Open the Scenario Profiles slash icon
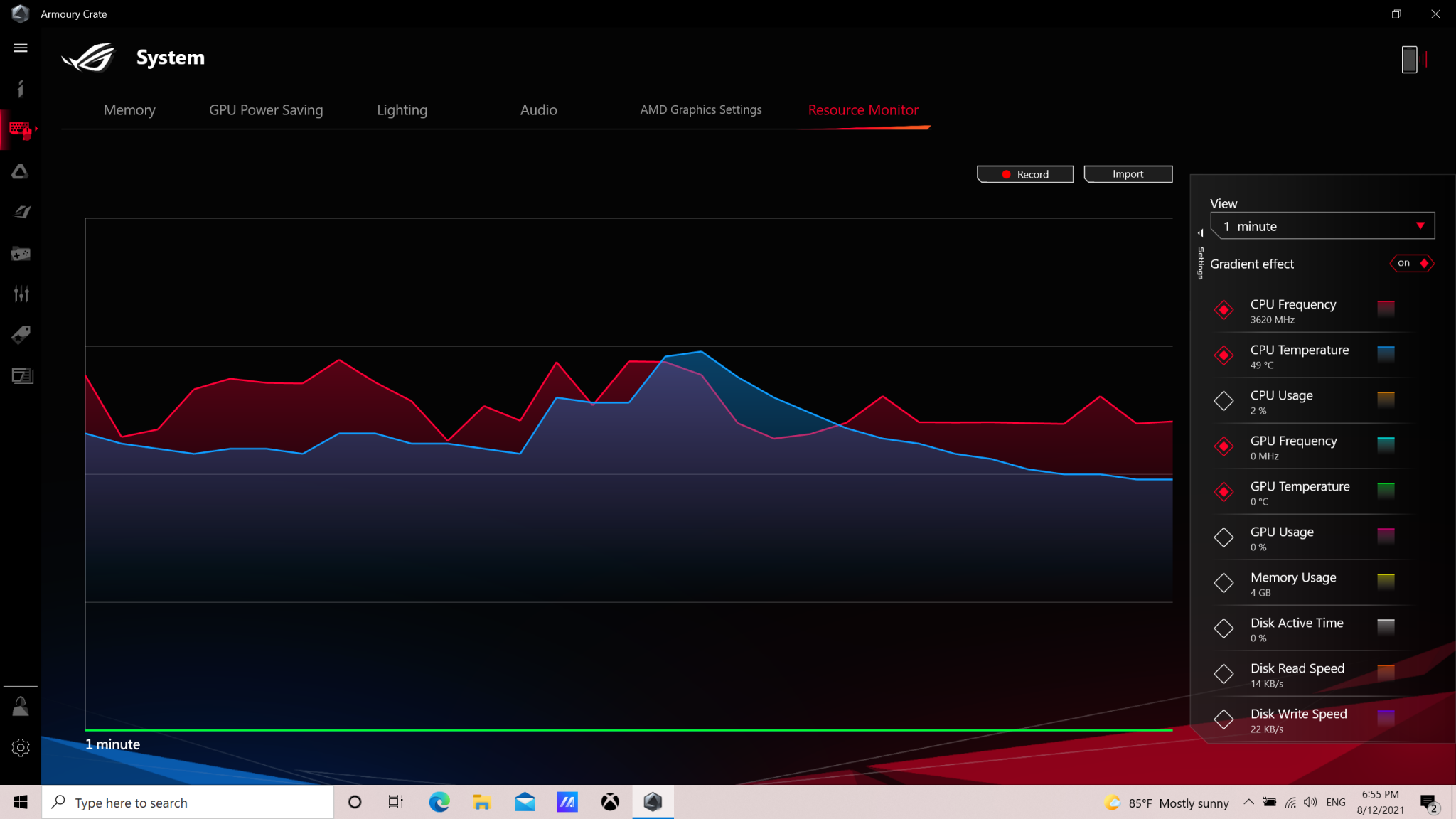Image resolution: width=1456 pixels, height=819 pixels. click(x=21, y=212)
